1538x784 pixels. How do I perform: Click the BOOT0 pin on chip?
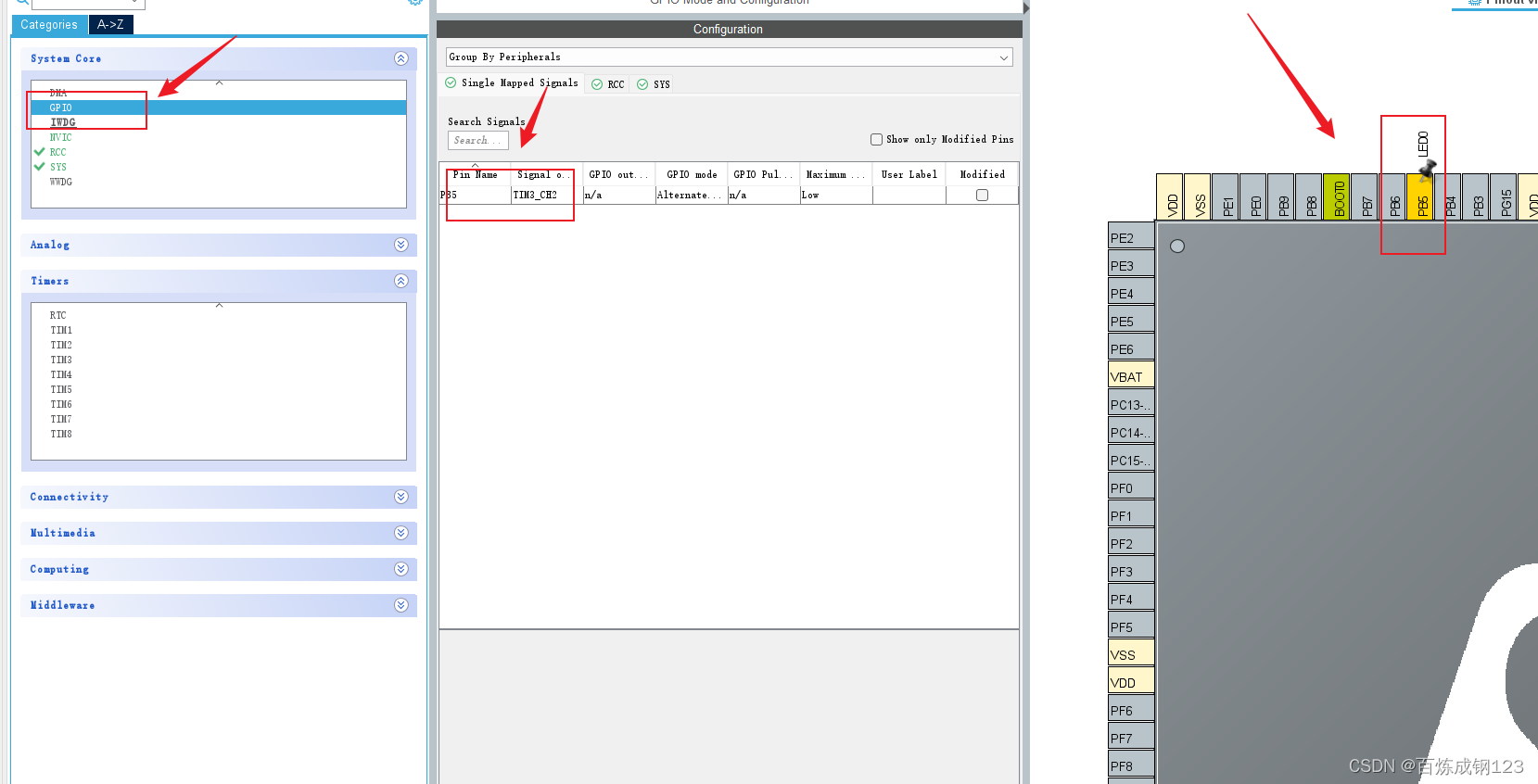pyautogui.click(x=1337, y=196)
